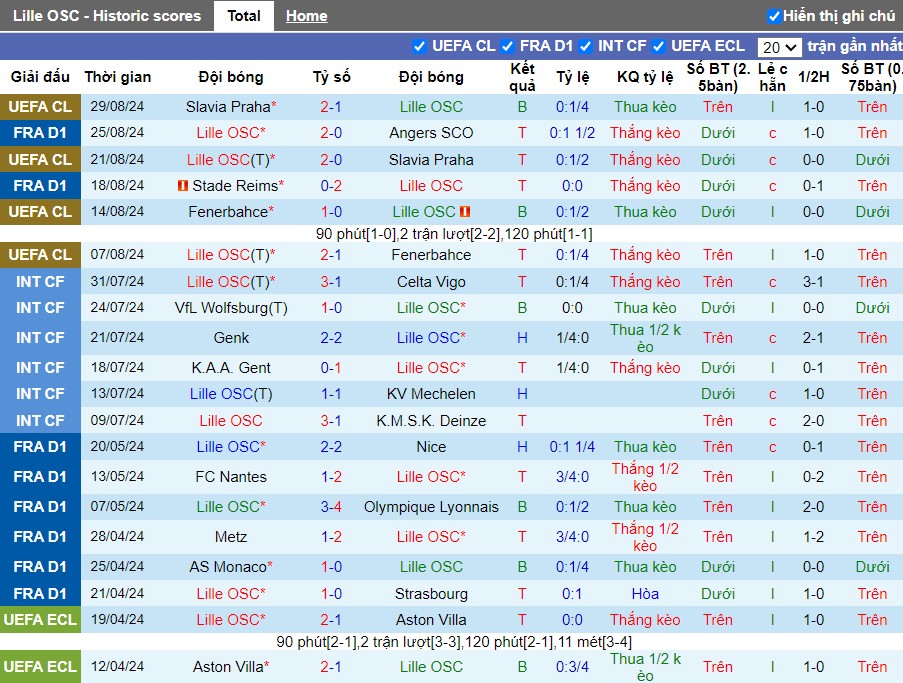Viewport: 903px width, 683px height.
Task: Toggle the Hiển thị ghi chú checkbox
Action: tap(774, 16)
